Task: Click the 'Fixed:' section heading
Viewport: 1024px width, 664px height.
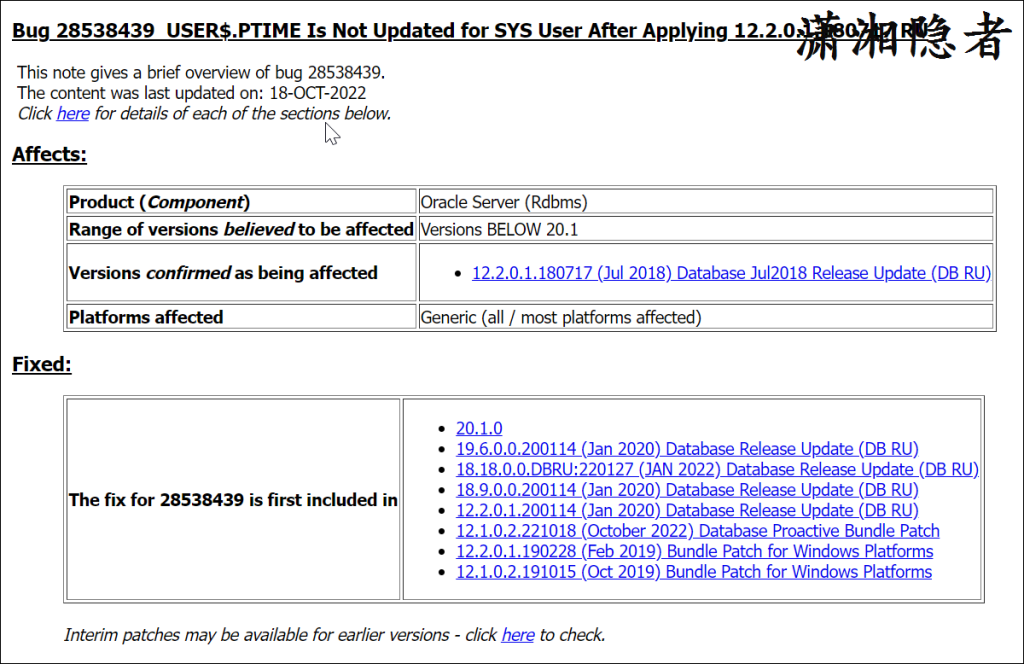Action: 42,364
